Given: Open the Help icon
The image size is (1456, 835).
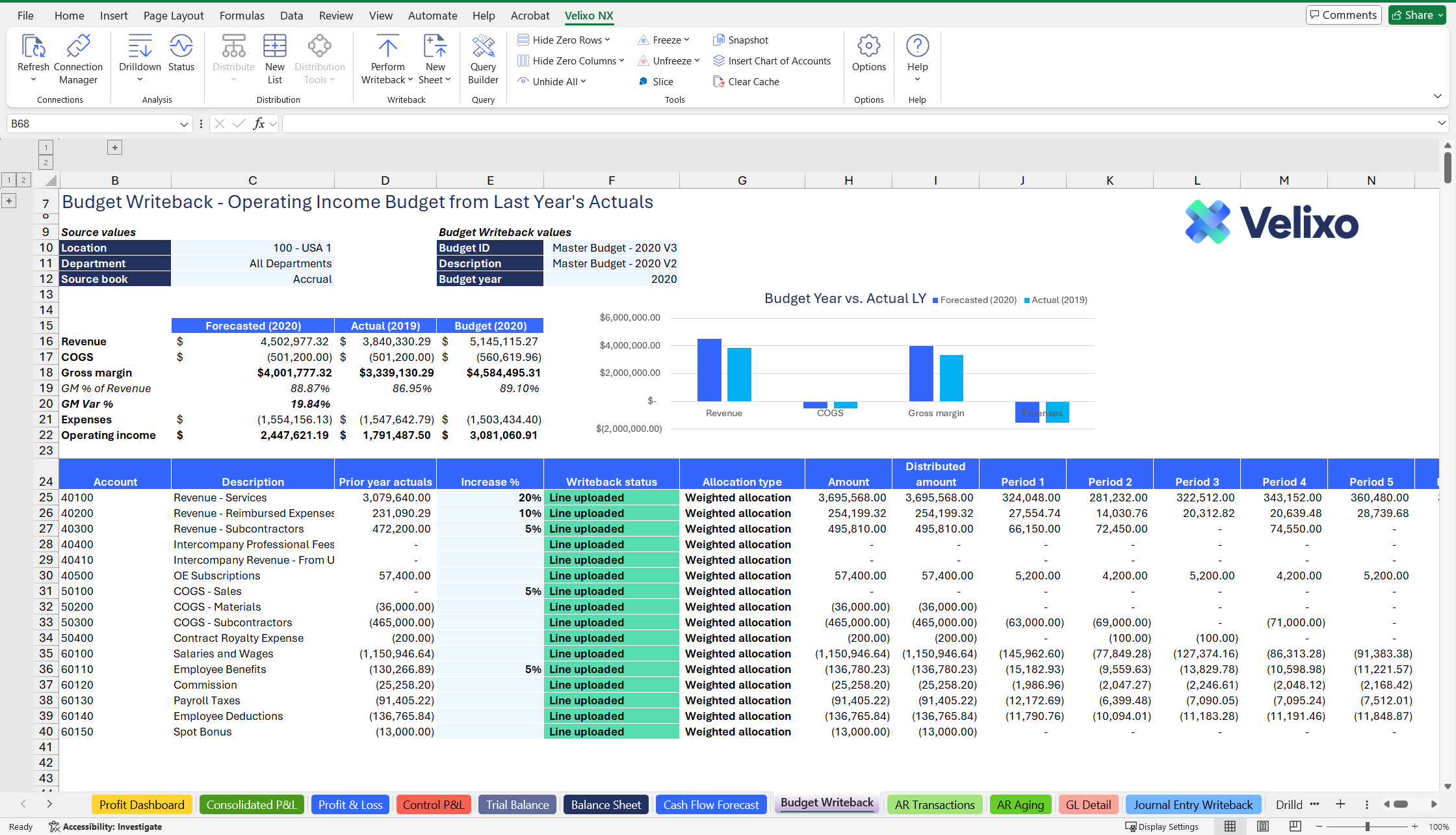Looking at the screenshot, I should (x=917, y=46).
